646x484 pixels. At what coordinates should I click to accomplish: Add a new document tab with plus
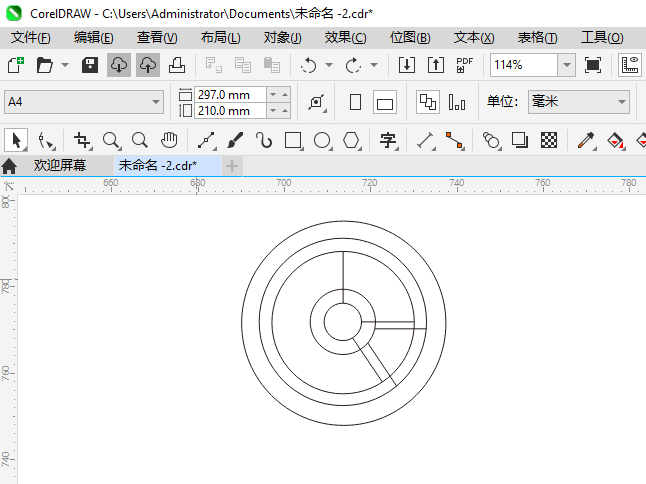[x=232, y=166]
